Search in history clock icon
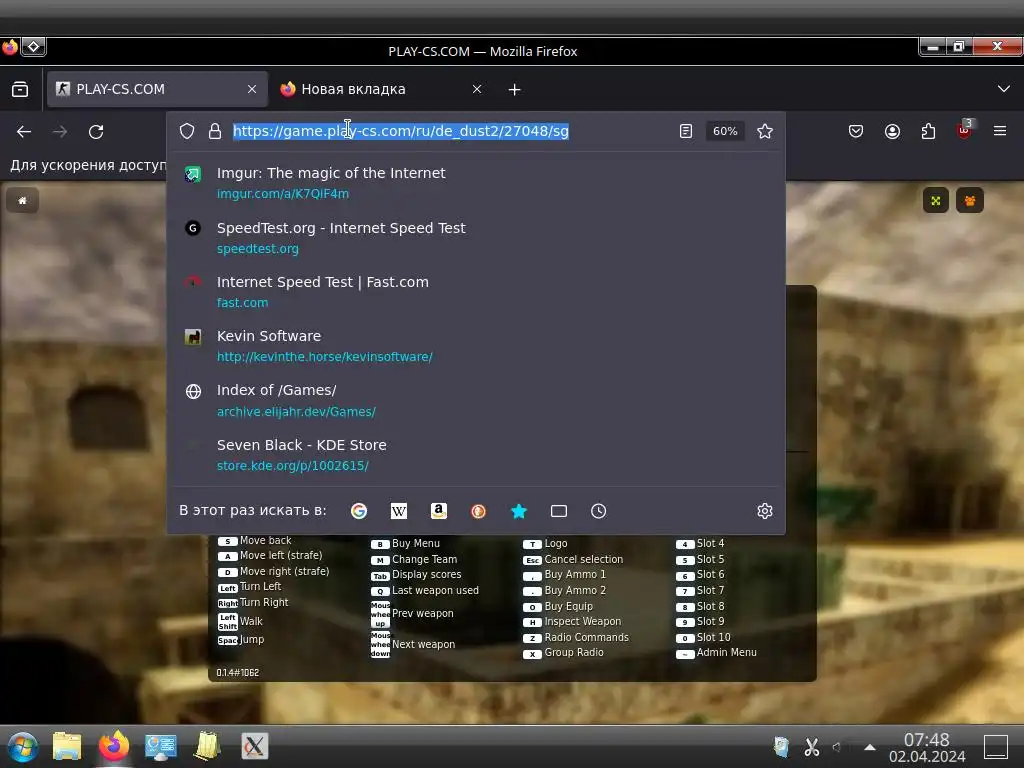The width and height of the screenshot is (1024, 768). pyautogui.click(x=599, y=511)
